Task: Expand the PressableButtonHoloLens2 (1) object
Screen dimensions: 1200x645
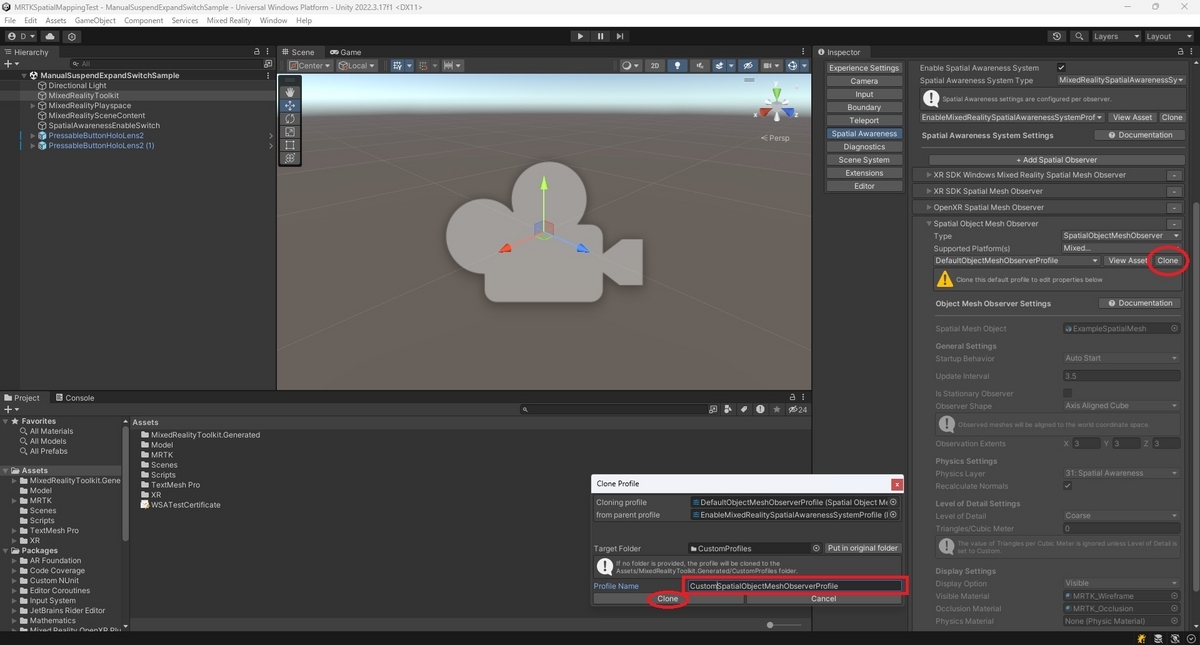Action: (x=33, y=146)
